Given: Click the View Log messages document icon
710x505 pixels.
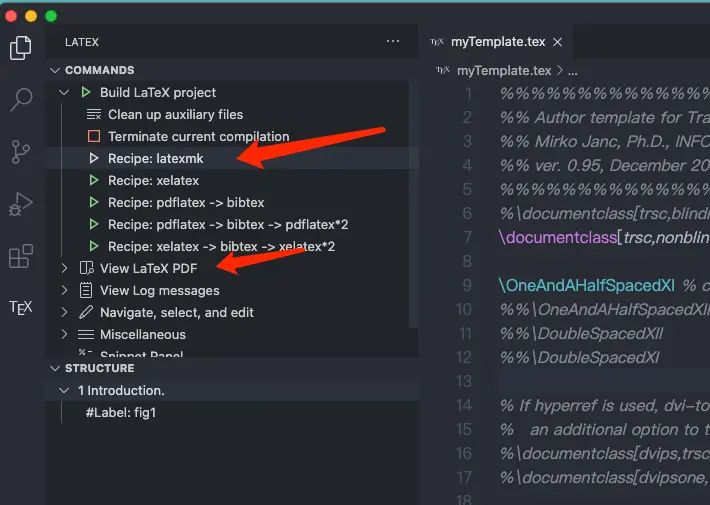Looking at the screenshot, I should coord(86,290).
